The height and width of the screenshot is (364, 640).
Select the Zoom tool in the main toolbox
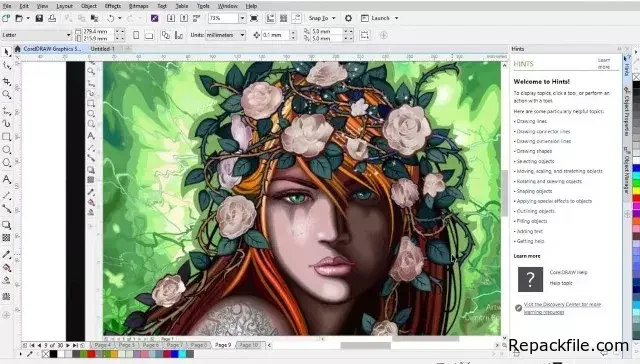(7, 95)
